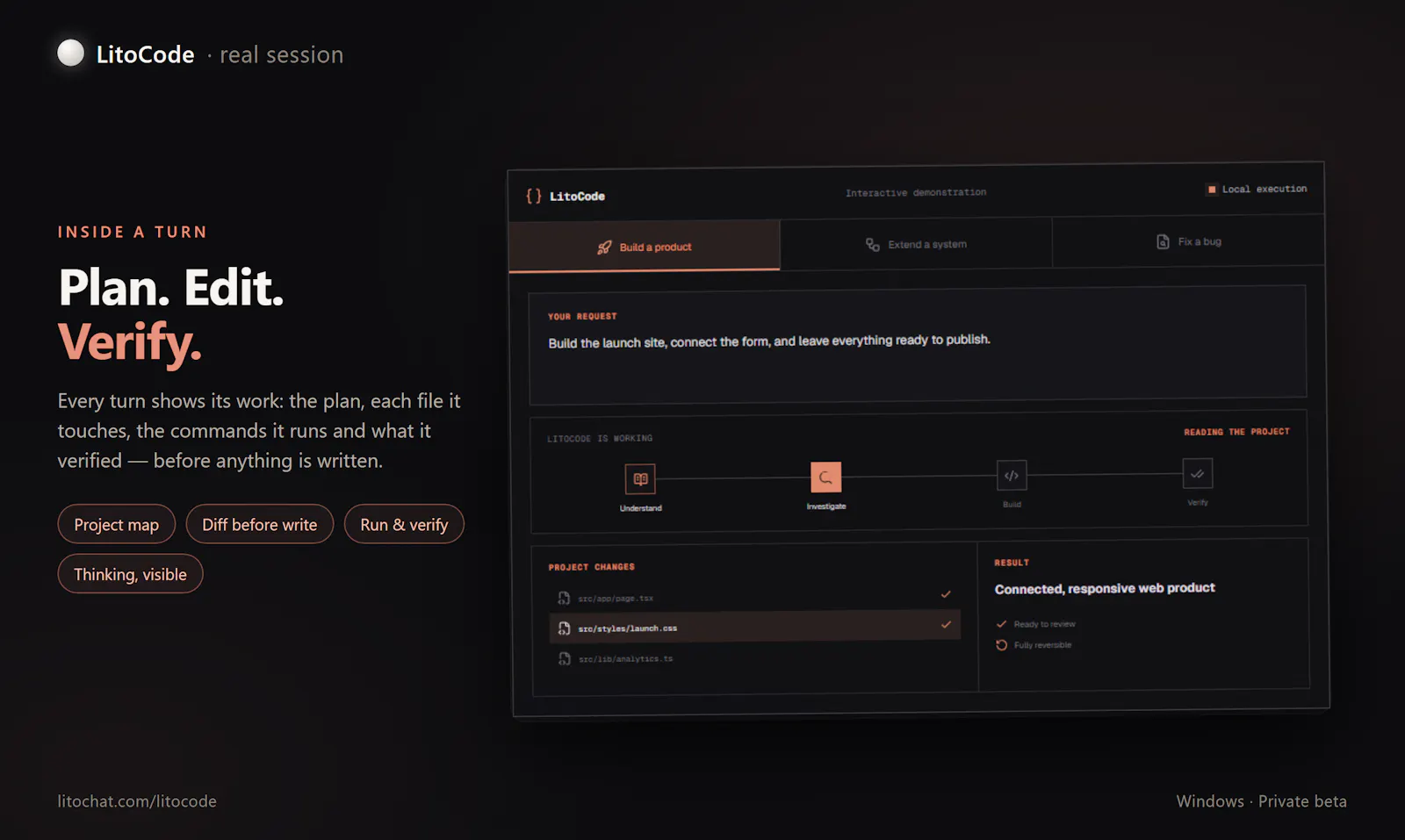Select the src/app/page.tsx file row
Image resolution: width=1405 pixels, height=840 pixels.
coord(755,597)
